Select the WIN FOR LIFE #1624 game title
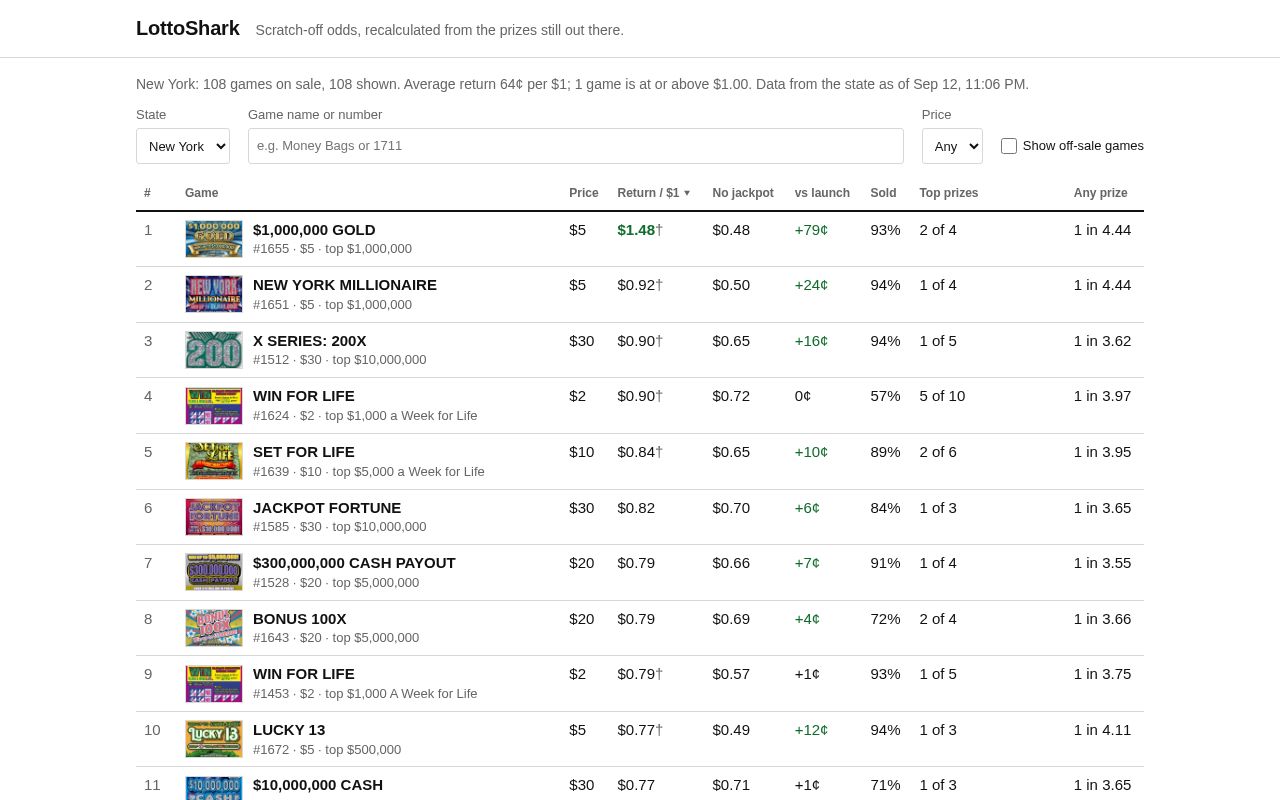Viewport: 1280px width, 800px height. coord(304,396)
